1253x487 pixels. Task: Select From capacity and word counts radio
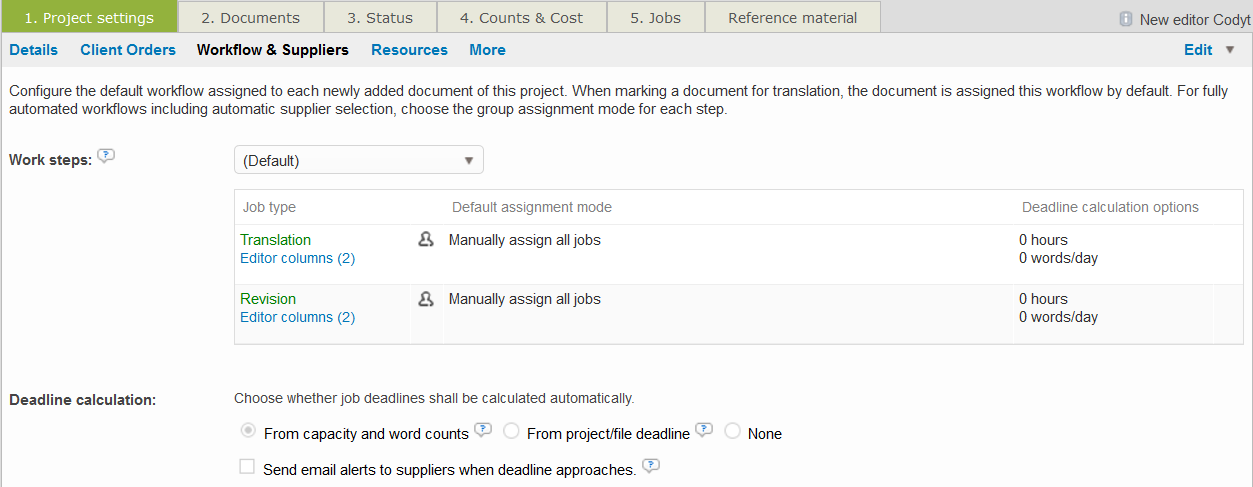(x=248, y=432)
